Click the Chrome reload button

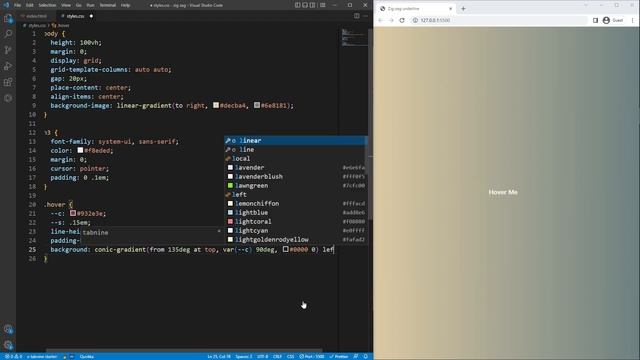point(402,20)
